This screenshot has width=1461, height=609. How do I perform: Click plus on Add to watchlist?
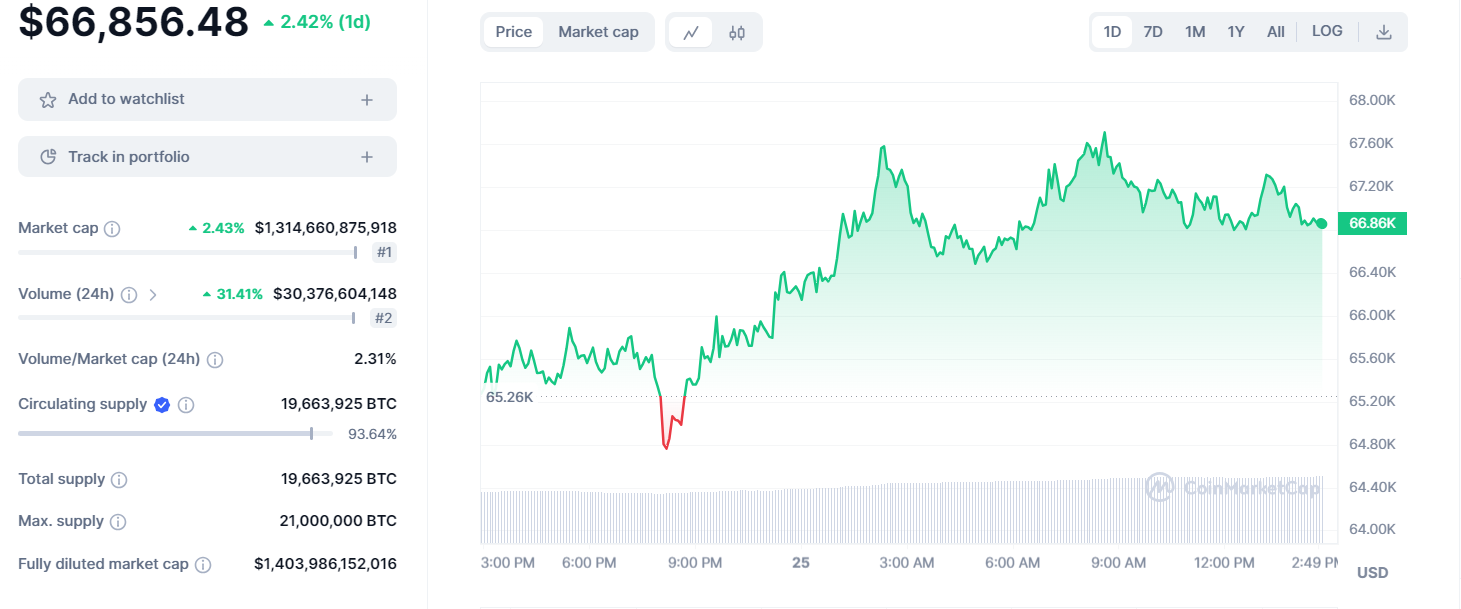[367, 100]
